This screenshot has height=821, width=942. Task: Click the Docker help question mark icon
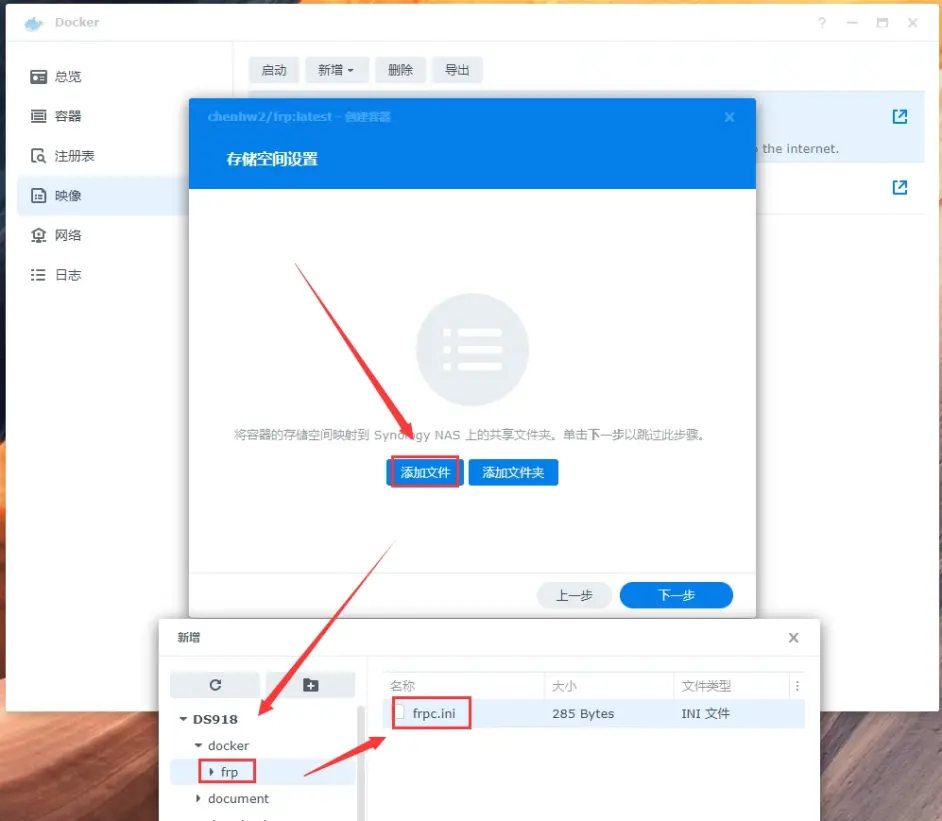click(820, 22)
